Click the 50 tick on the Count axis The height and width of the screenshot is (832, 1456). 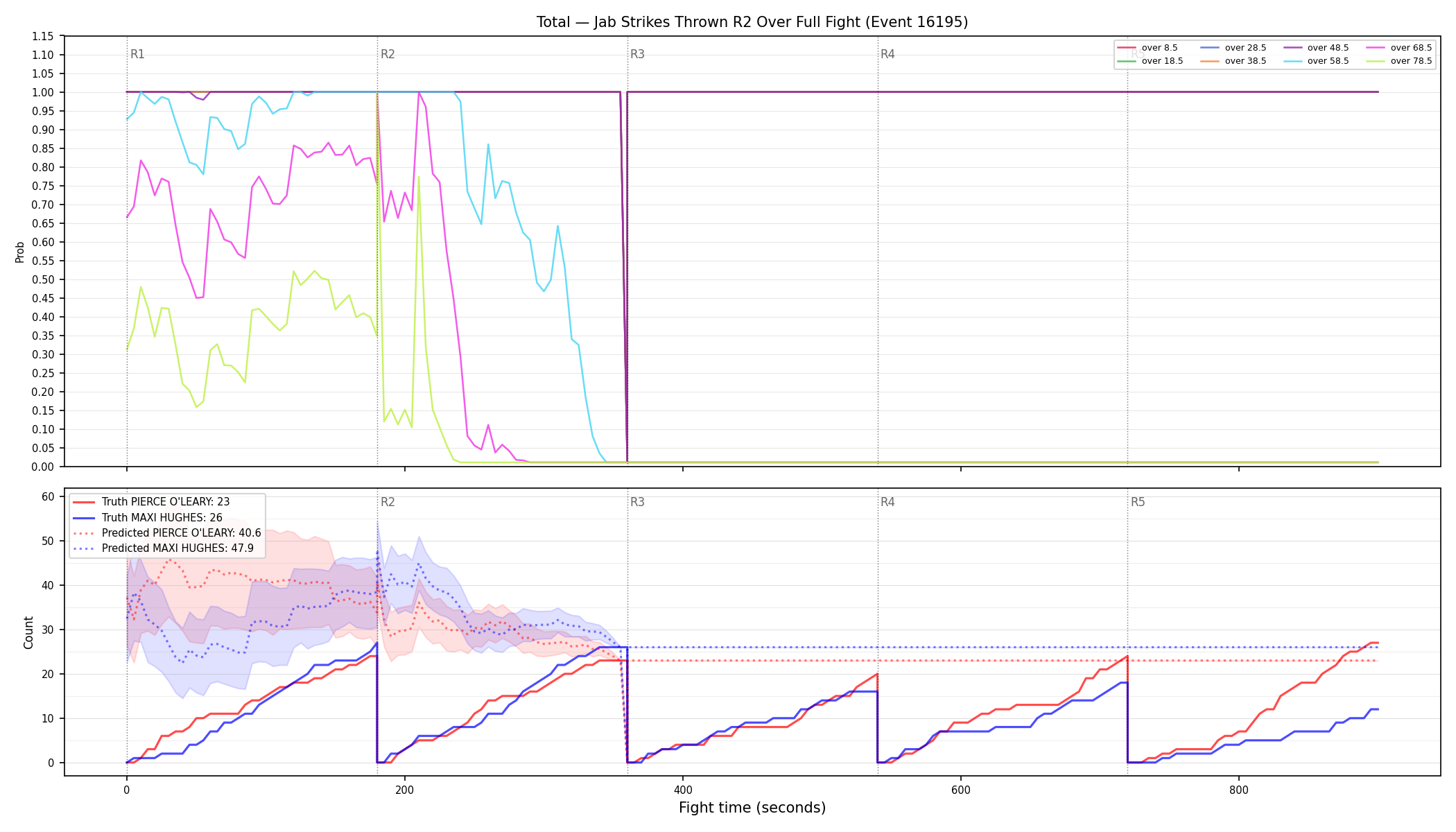tap(49, 541)
